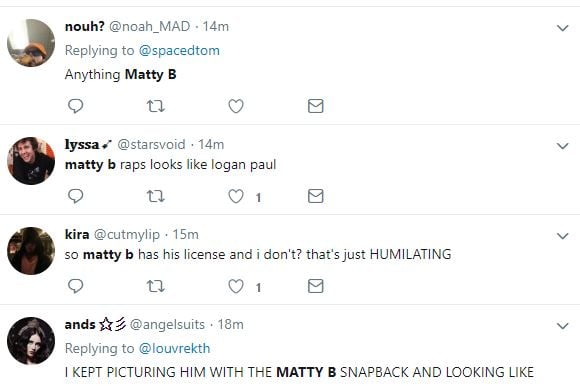The height and width of the screenshot is (386, 580).
Task: Reply to noah_MAD's Anything Matty B tweet
Action: click(75, 106)
